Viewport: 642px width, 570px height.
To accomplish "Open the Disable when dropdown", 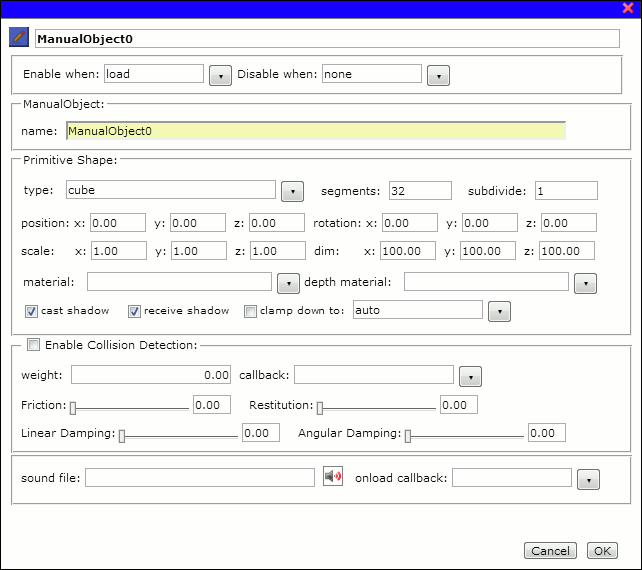I will 439,76.
